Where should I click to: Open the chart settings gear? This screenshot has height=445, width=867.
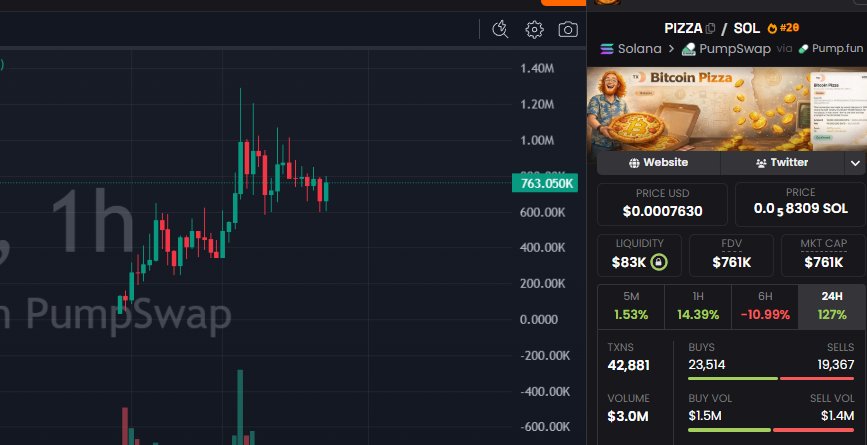point(535,30)
